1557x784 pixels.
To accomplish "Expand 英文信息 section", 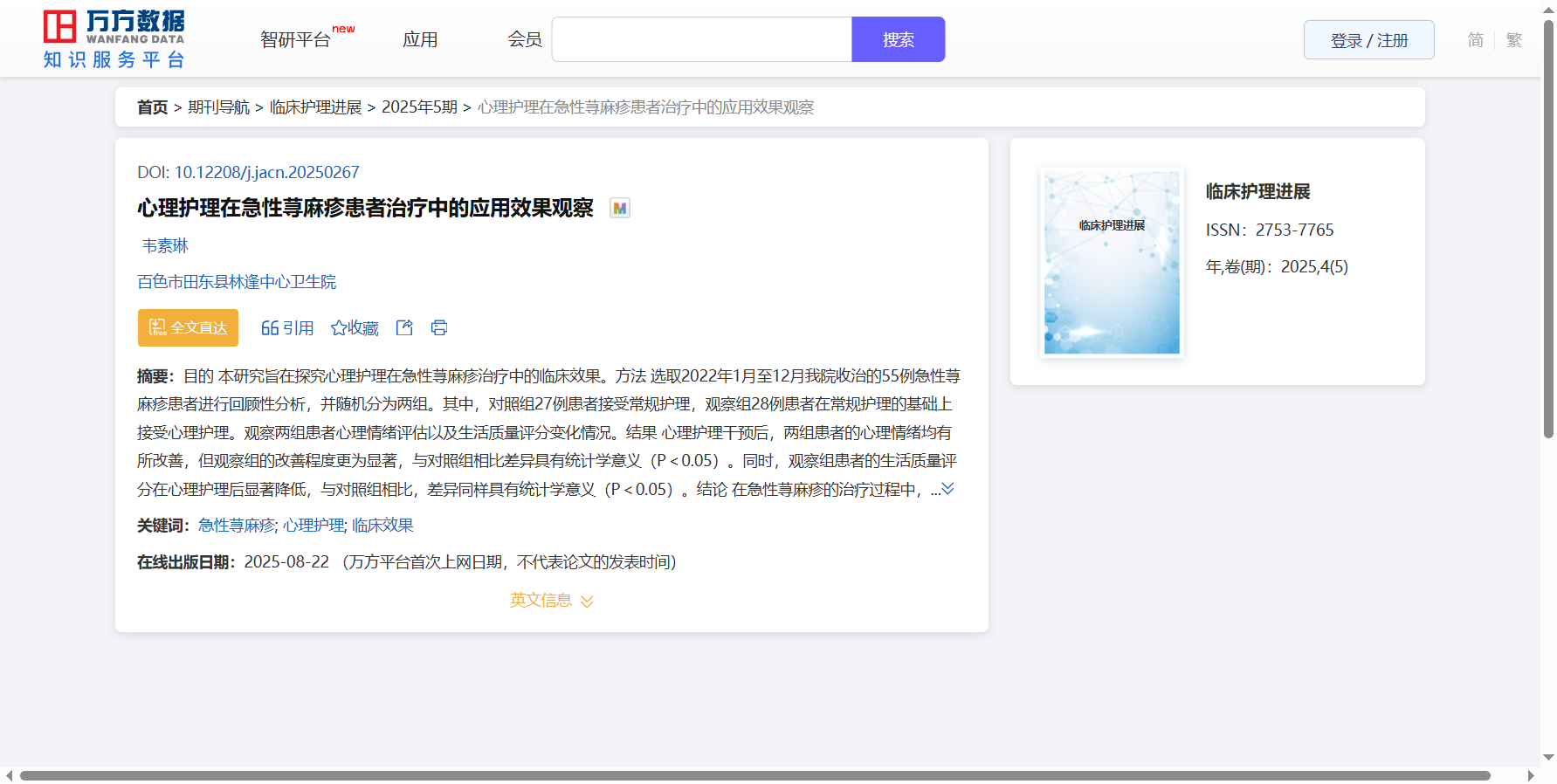I will pos(552,601).
